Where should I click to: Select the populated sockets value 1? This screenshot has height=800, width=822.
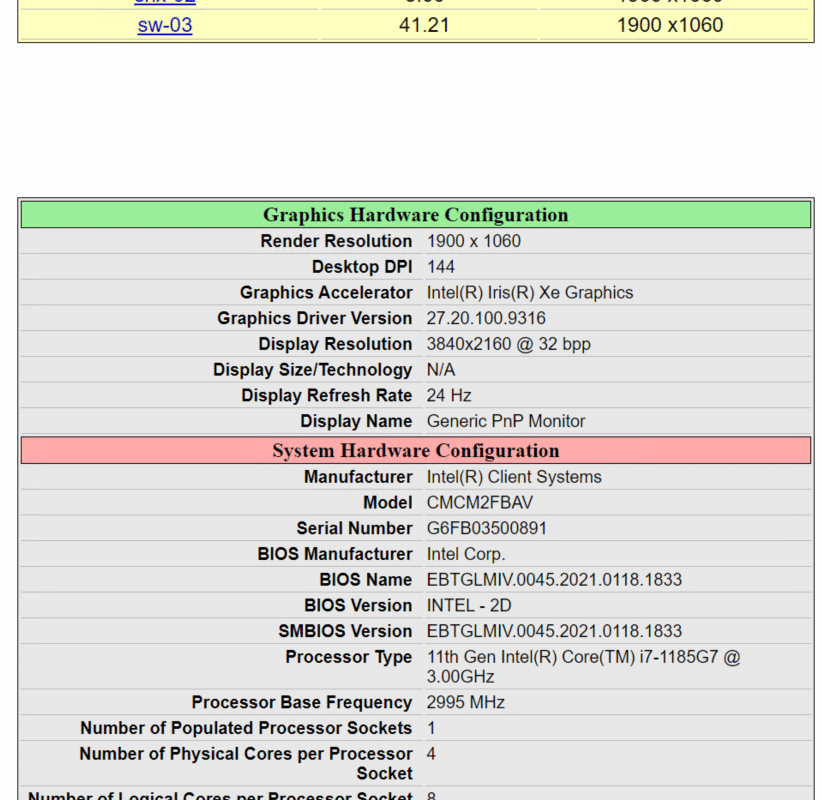coord(431,728)
